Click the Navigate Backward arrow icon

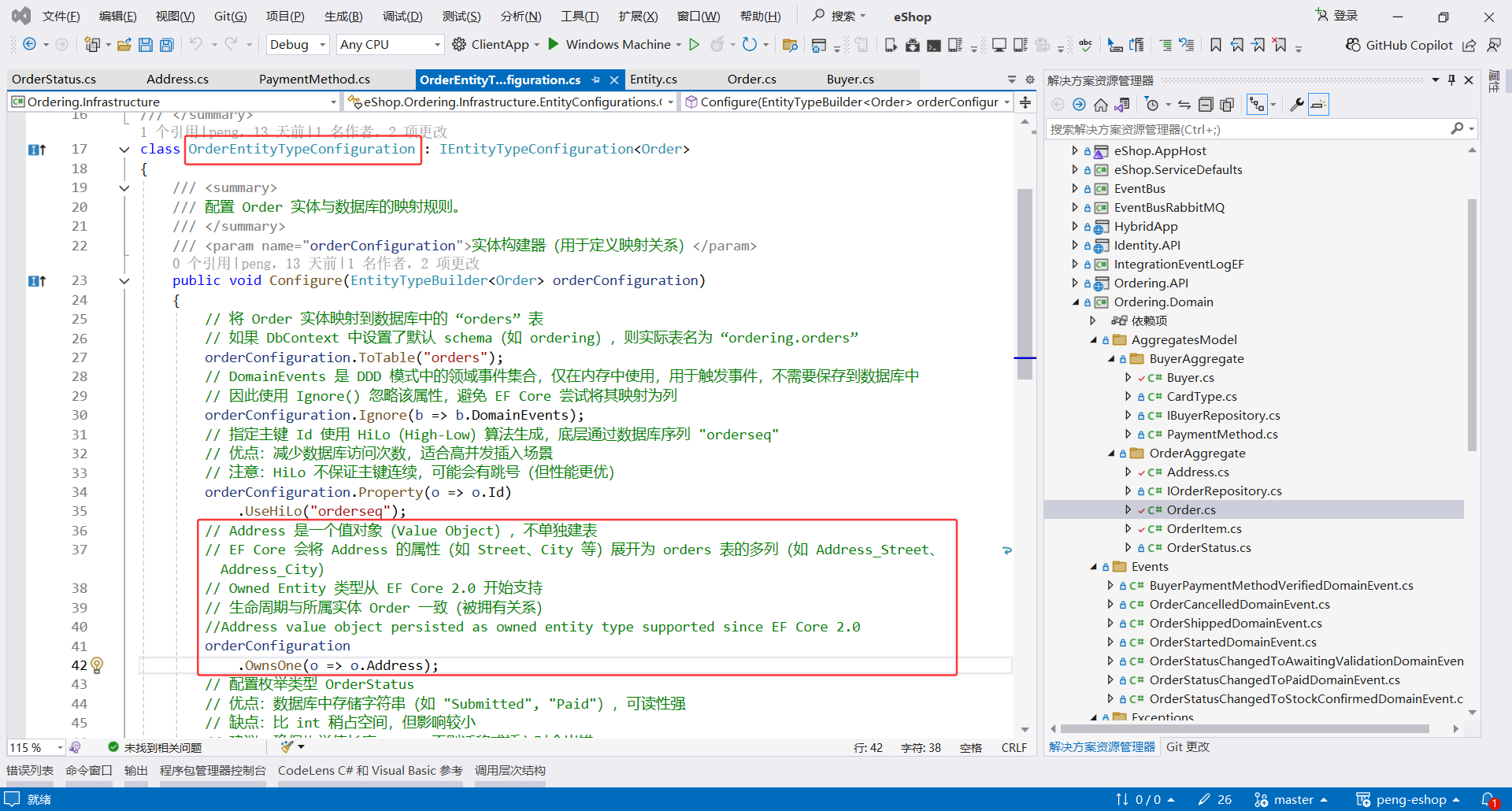click(29, 44)
